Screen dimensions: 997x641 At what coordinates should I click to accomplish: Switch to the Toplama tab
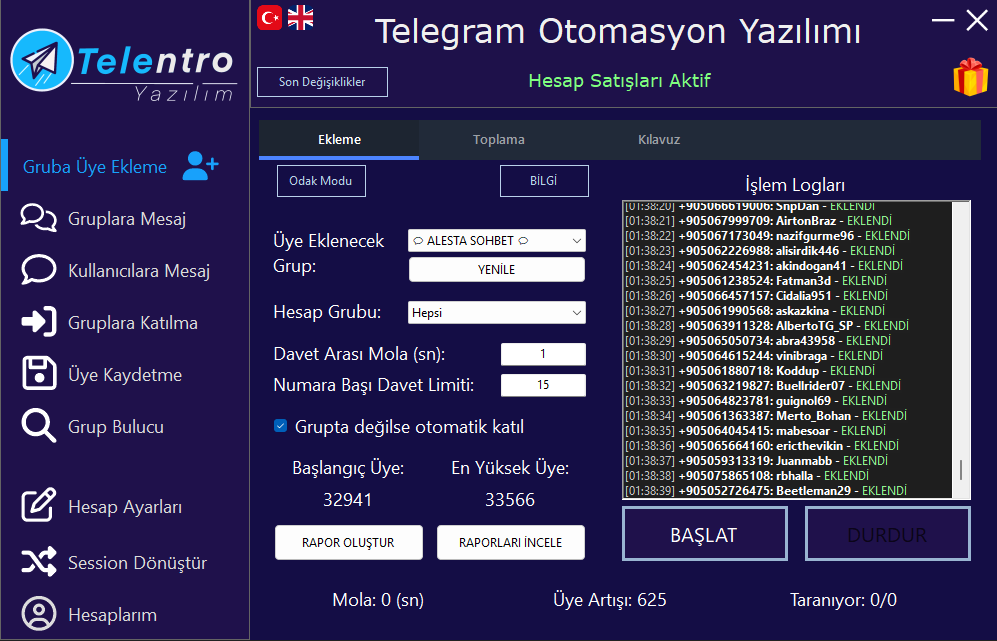click(x=499, y=140)
